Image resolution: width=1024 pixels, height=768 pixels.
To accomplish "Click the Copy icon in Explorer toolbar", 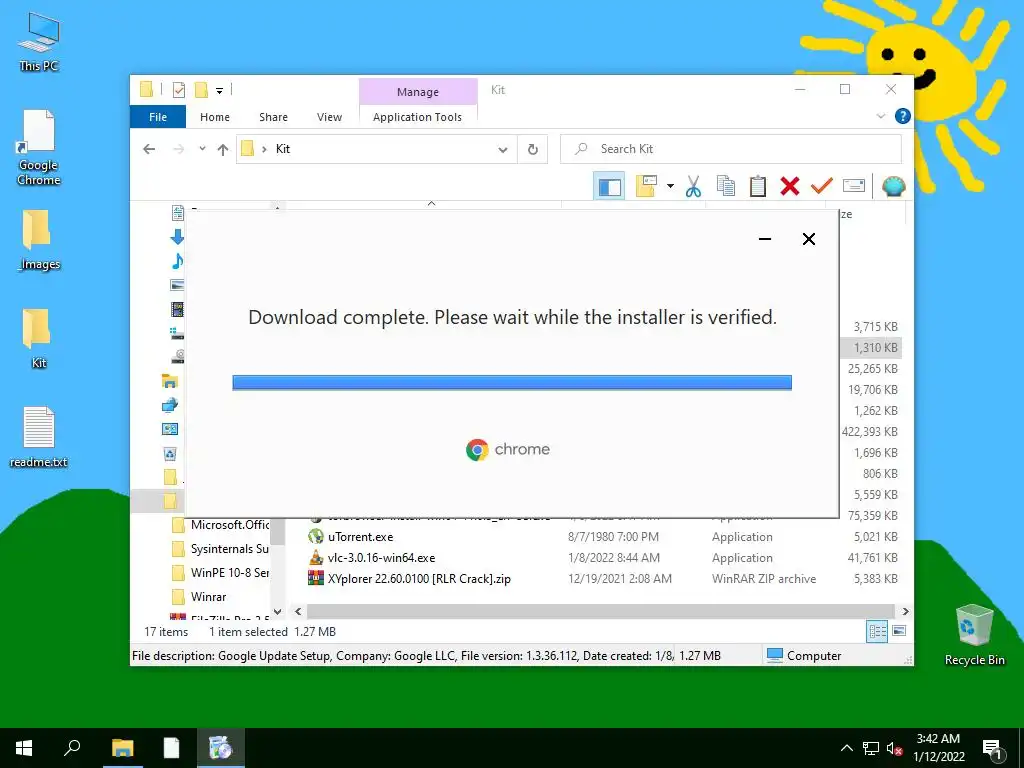I will 726,186.
